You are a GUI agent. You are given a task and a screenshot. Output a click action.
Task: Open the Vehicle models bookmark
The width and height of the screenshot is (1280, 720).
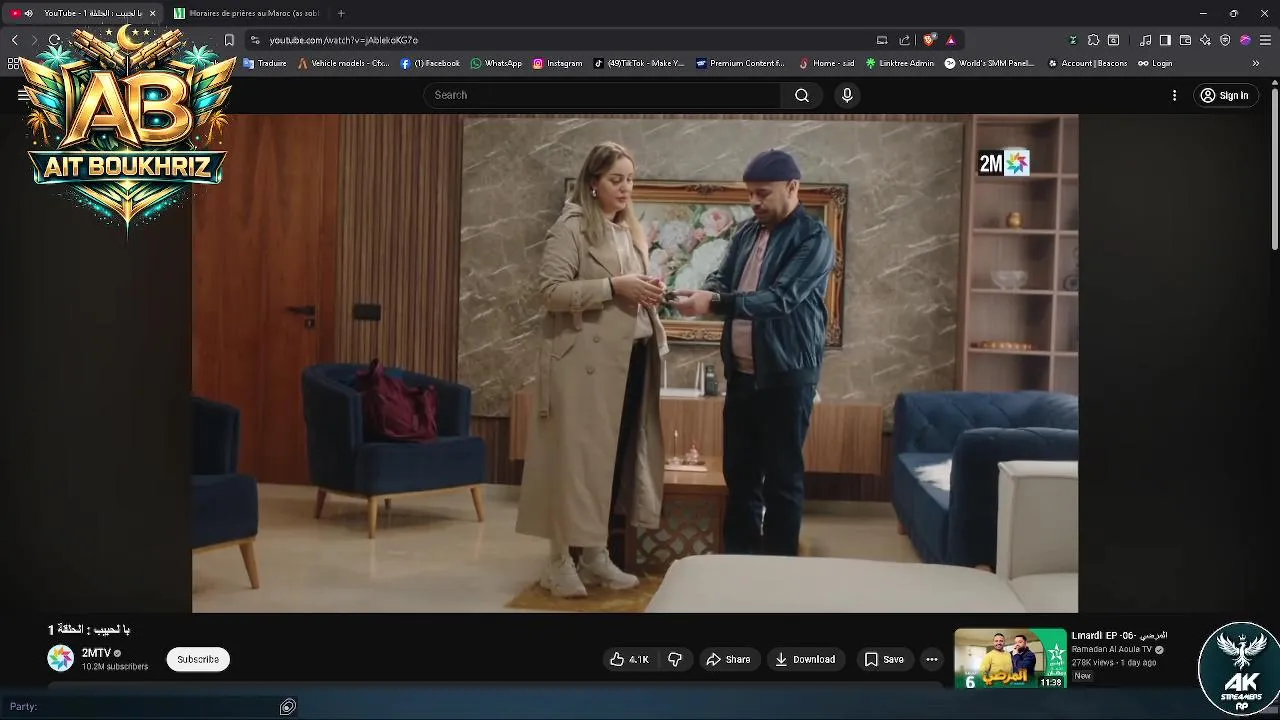pos(343,63)
